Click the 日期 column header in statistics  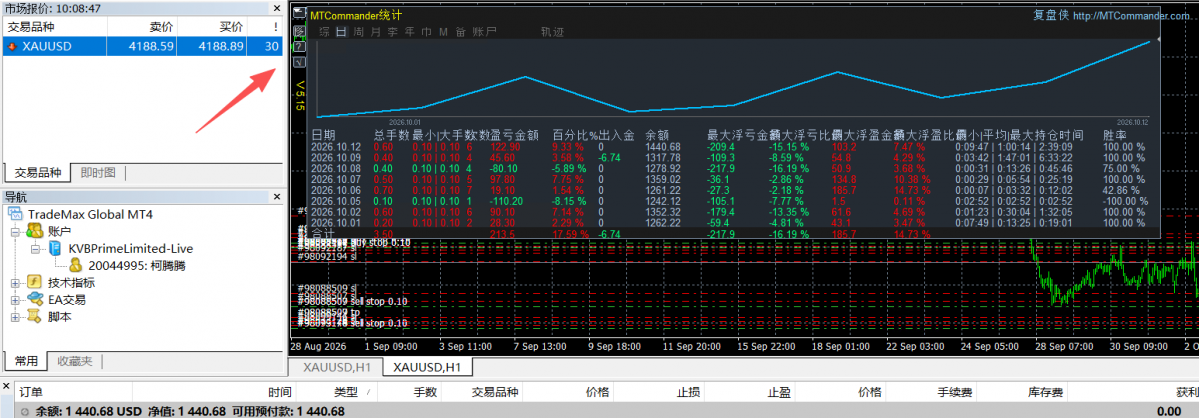[324, 134]
